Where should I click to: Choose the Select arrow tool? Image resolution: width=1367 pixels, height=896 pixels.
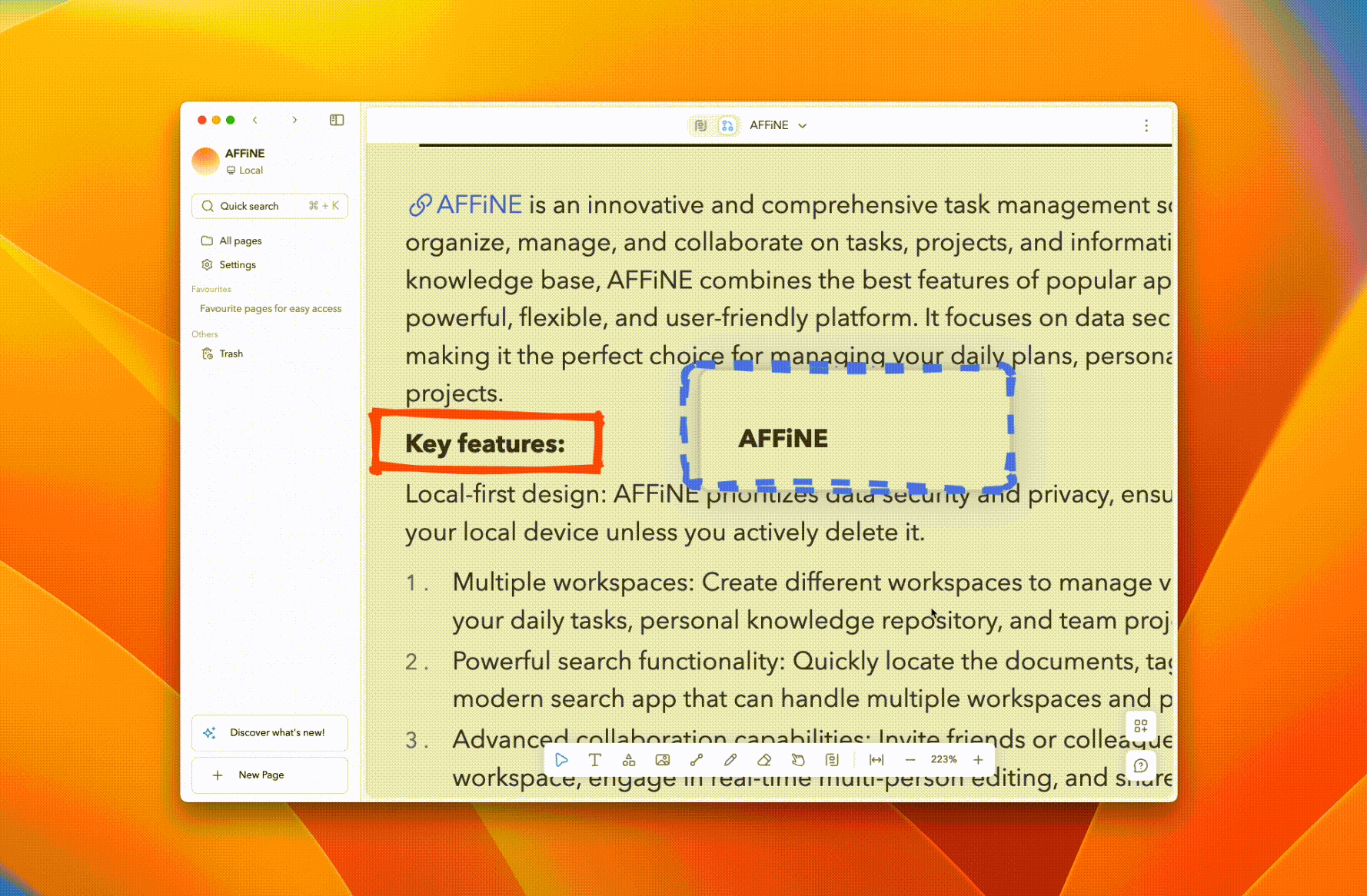click(561, 760)
